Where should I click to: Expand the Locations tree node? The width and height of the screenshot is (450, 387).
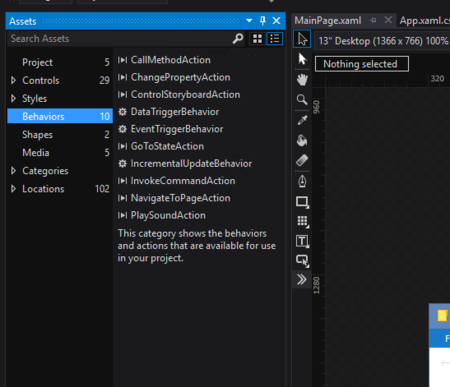click(x=13, y=189)
